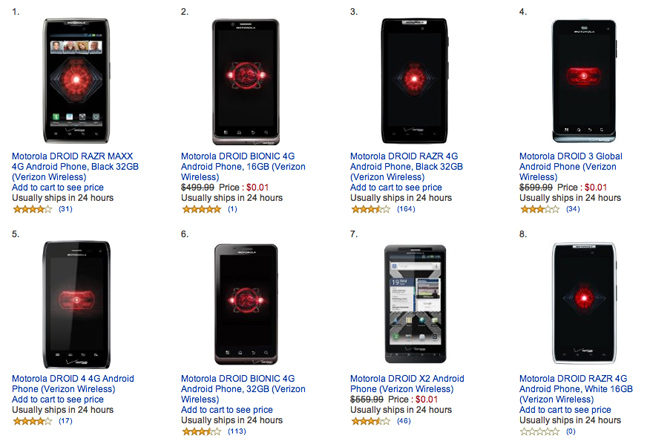Open Motorola DROID X2 Android Phone link

pos(407,384)
